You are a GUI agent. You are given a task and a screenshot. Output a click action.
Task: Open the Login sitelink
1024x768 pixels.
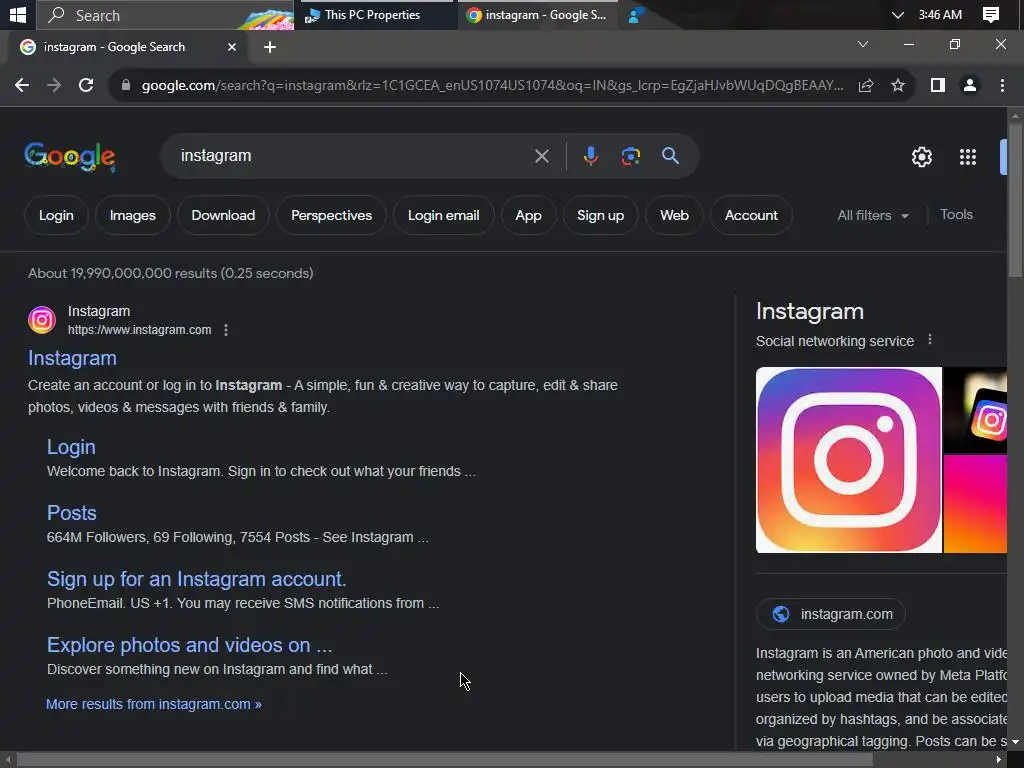pyautogui.click(x=71, y=447)
